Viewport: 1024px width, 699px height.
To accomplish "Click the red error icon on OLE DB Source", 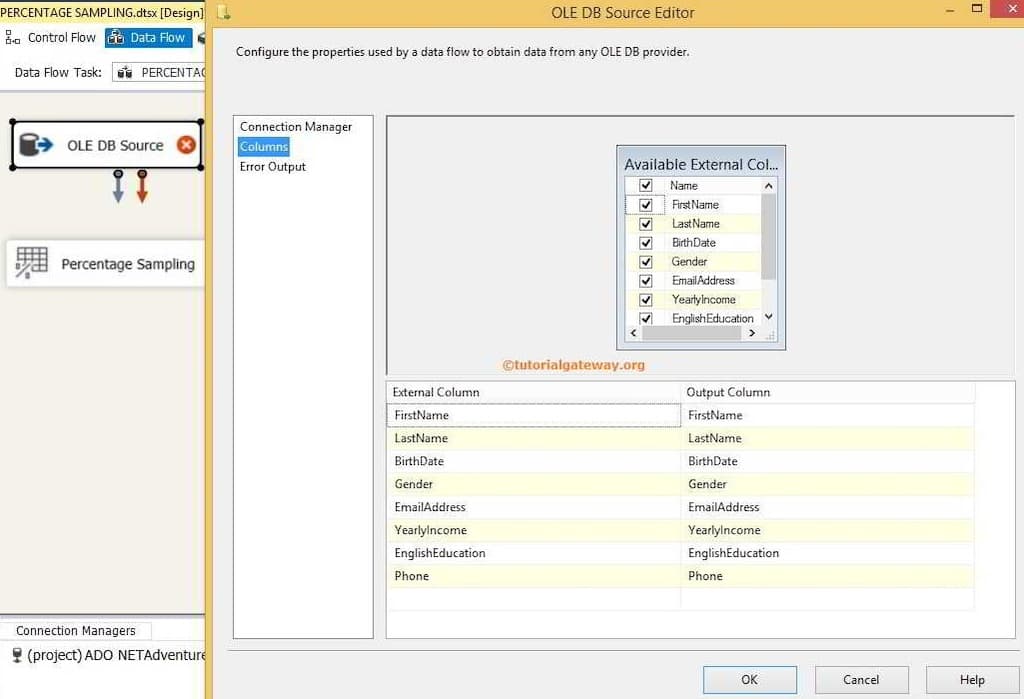I will (186, 144).
